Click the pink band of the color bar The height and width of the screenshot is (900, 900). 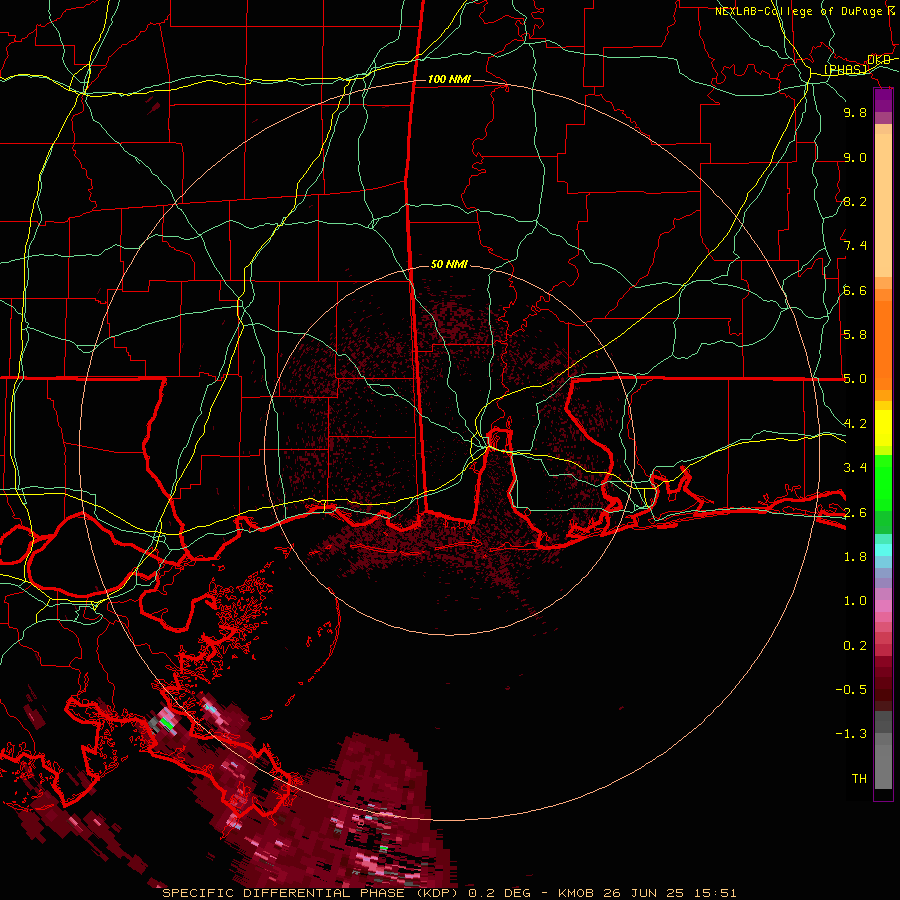tap(883, 606)
